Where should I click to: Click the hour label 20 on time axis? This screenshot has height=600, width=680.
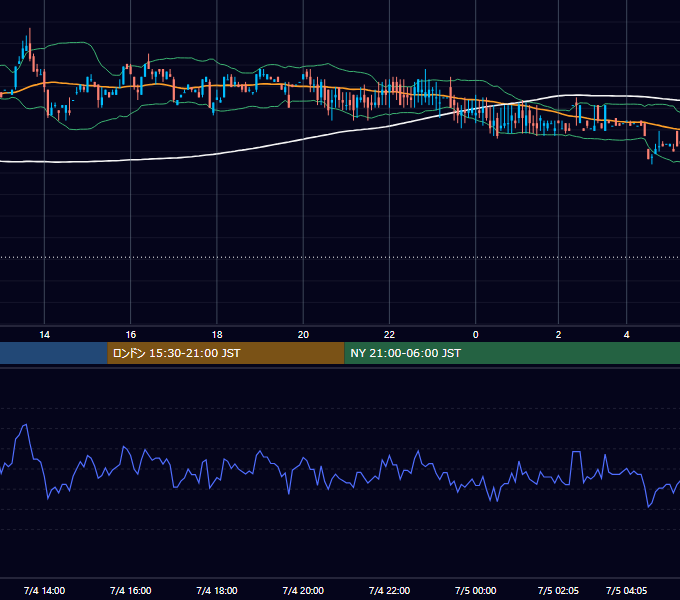pyautogui.click(x=303, y=335)
